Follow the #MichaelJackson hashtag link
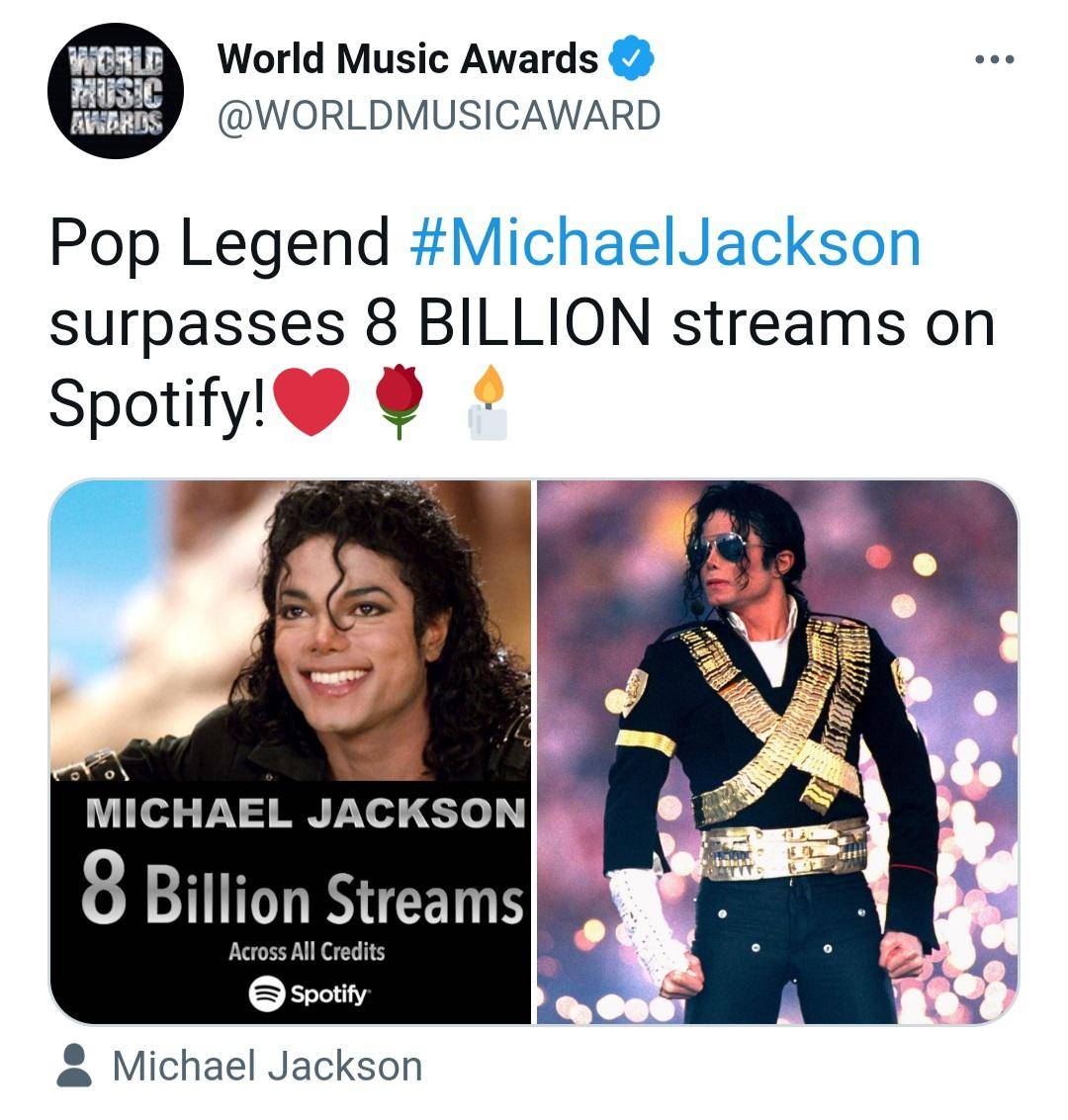Image resolution: width=1068 pixels, height=1120 pixels. pyautogui.click(x=666, y=243)
